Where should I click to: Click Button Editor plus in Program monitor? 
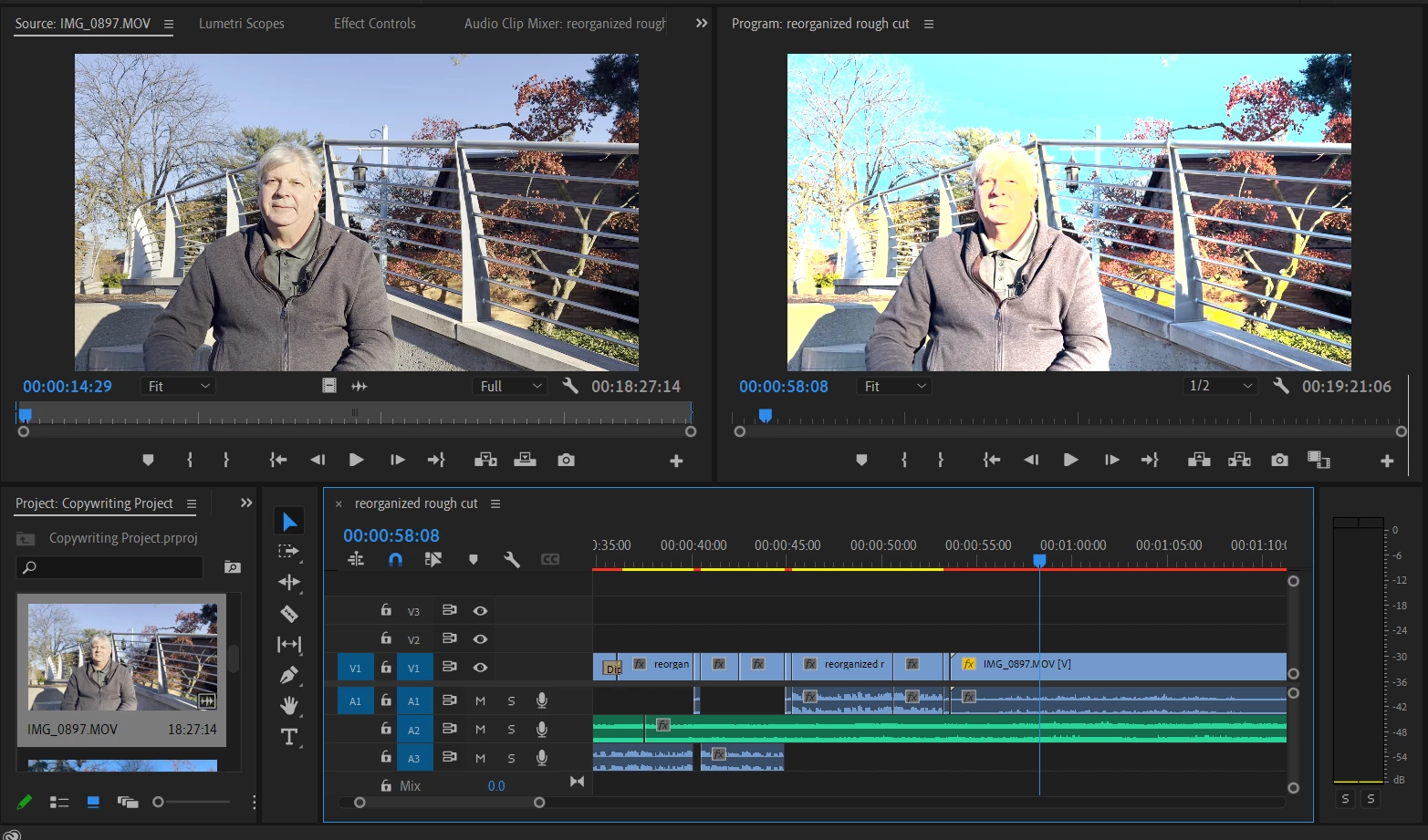[1387, 461]
